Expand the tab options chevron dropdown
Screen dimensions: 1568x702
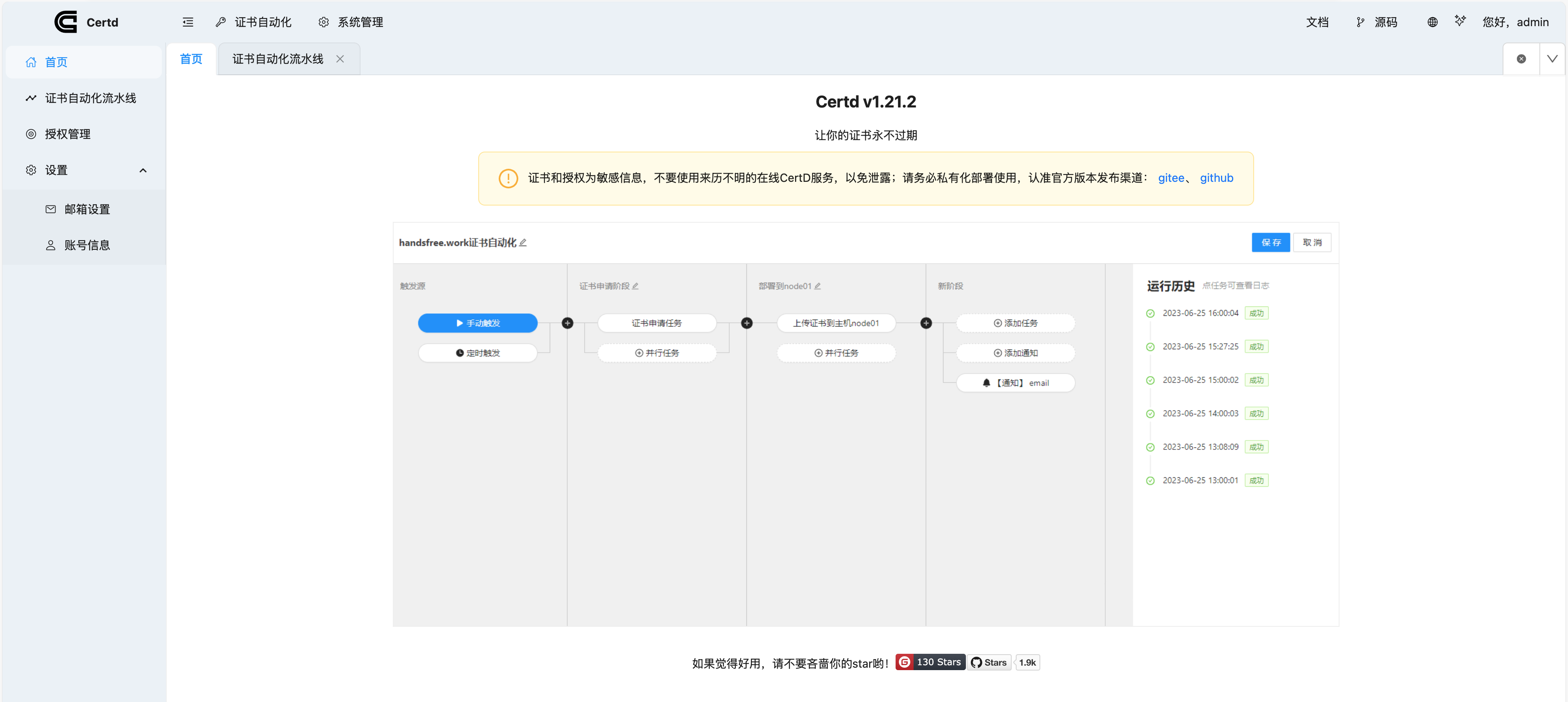(1552, 59)
